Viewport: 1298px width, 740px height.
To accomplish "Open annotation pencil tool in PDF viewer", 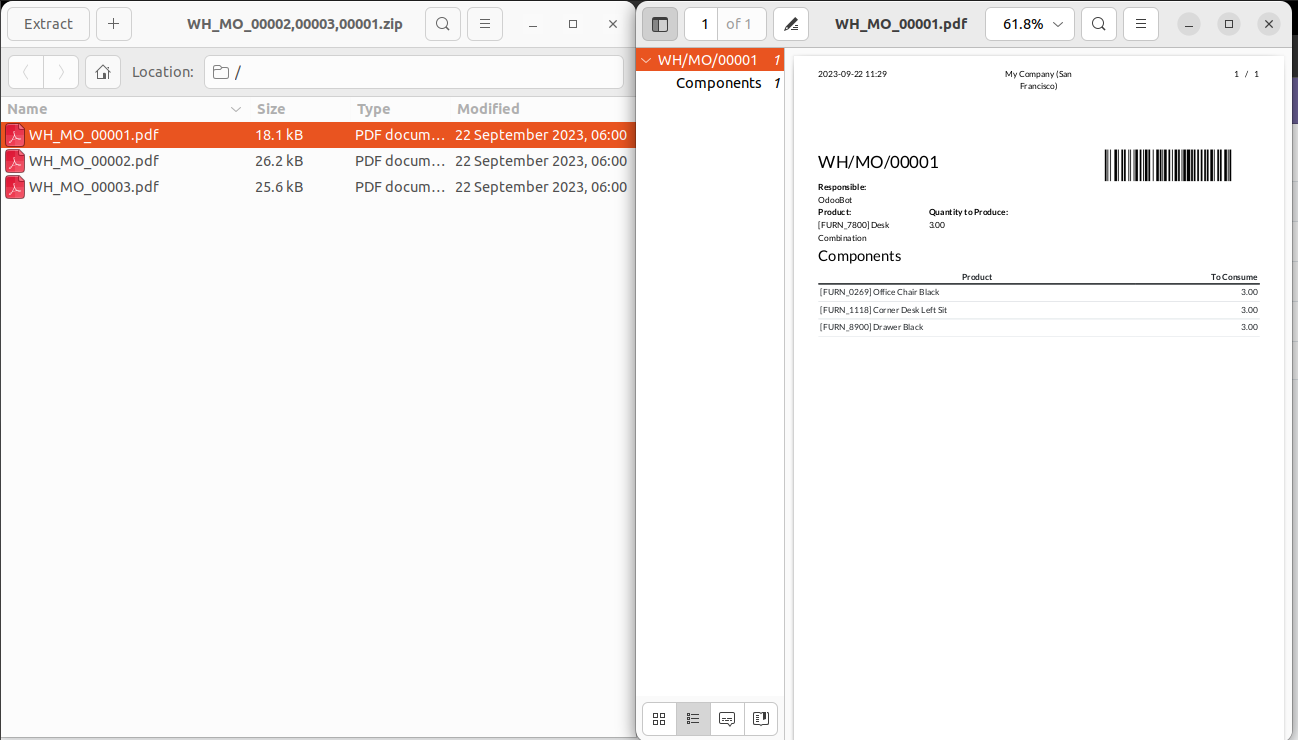I will 791,24.
